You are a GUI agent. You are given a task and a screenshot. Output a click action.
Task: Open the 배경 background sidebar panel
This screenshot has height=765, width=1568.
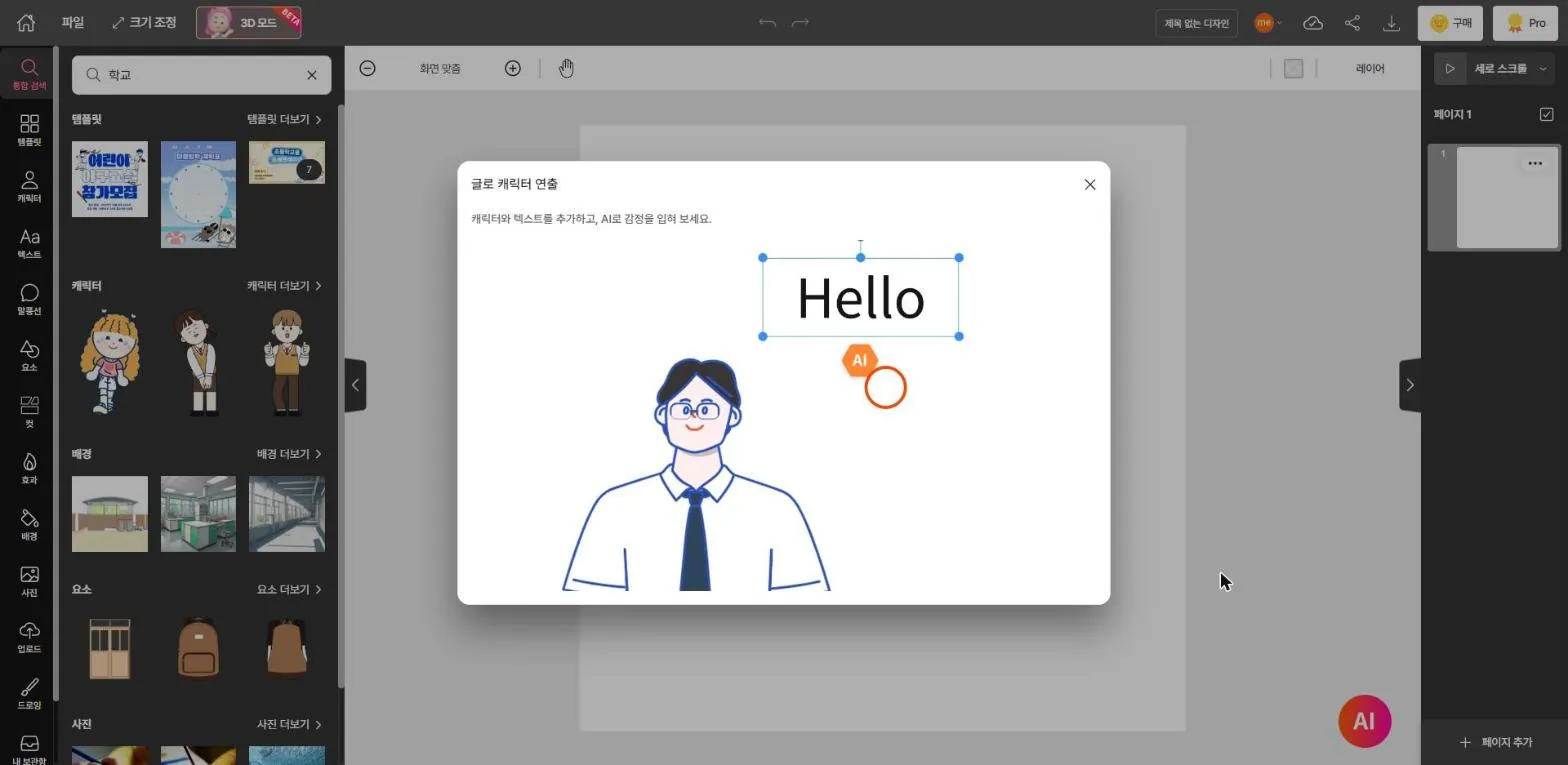pos(29,524)
